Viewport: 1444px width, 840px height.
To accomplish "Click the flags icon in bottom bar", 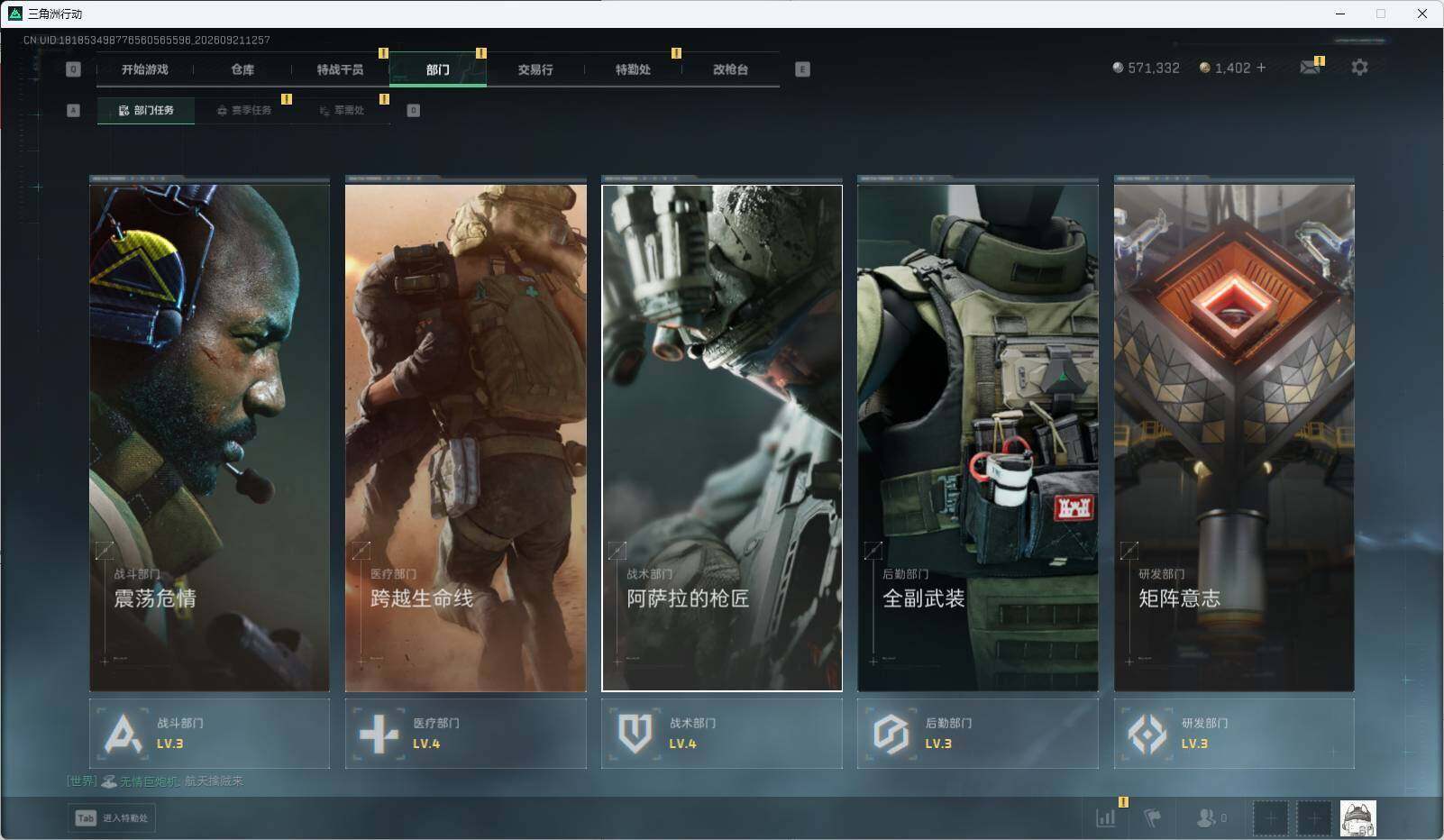I will [1153, 817].
